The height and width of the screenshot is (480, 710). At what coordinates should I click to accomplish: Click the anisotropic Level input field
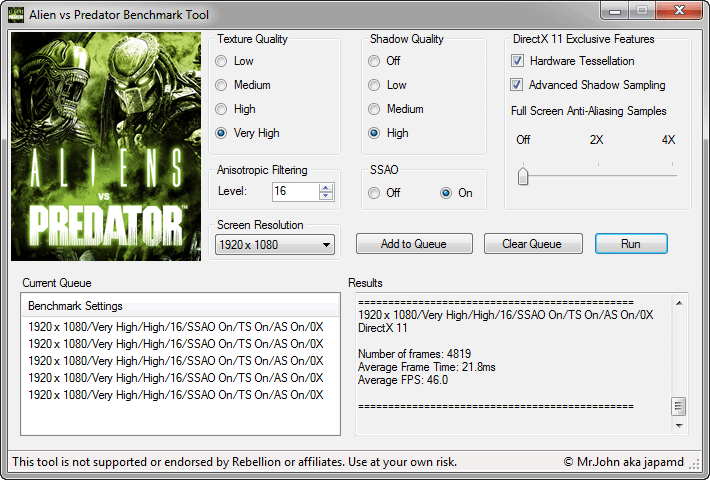(295, 192)
